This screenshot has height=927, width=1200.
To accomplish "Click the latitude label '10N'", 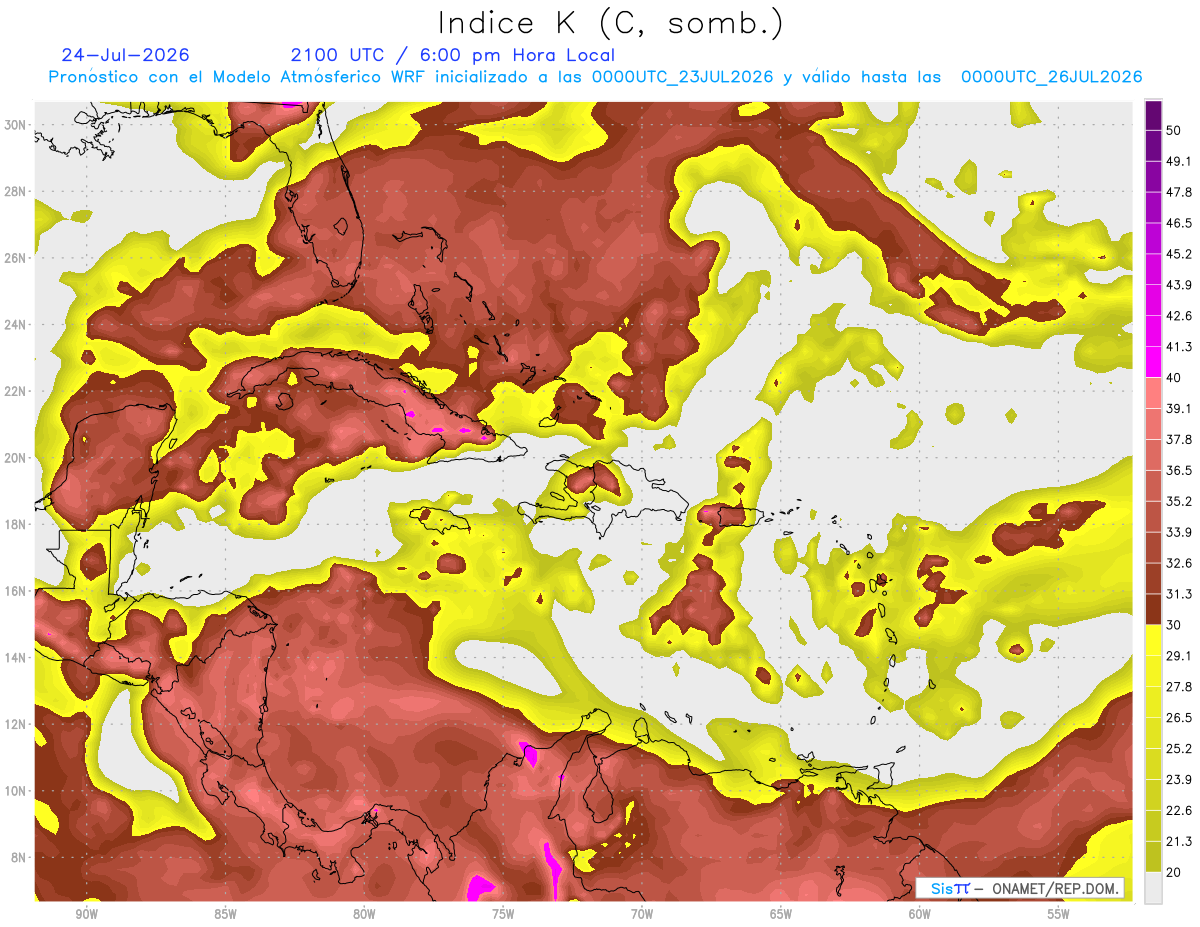I will click(x=16, y=791).
